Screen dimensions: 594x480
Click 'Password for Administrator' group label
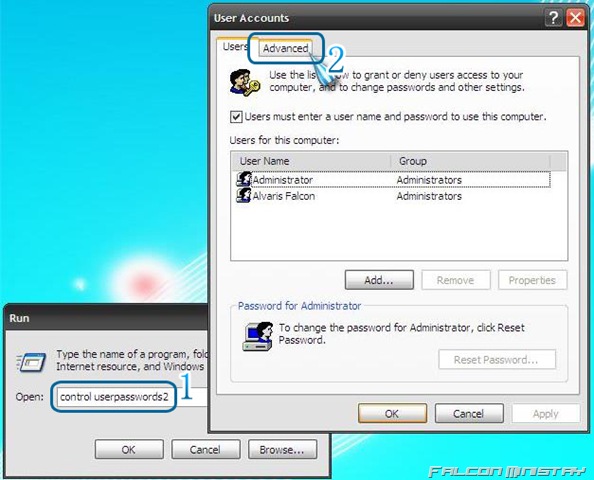point(299,306)
